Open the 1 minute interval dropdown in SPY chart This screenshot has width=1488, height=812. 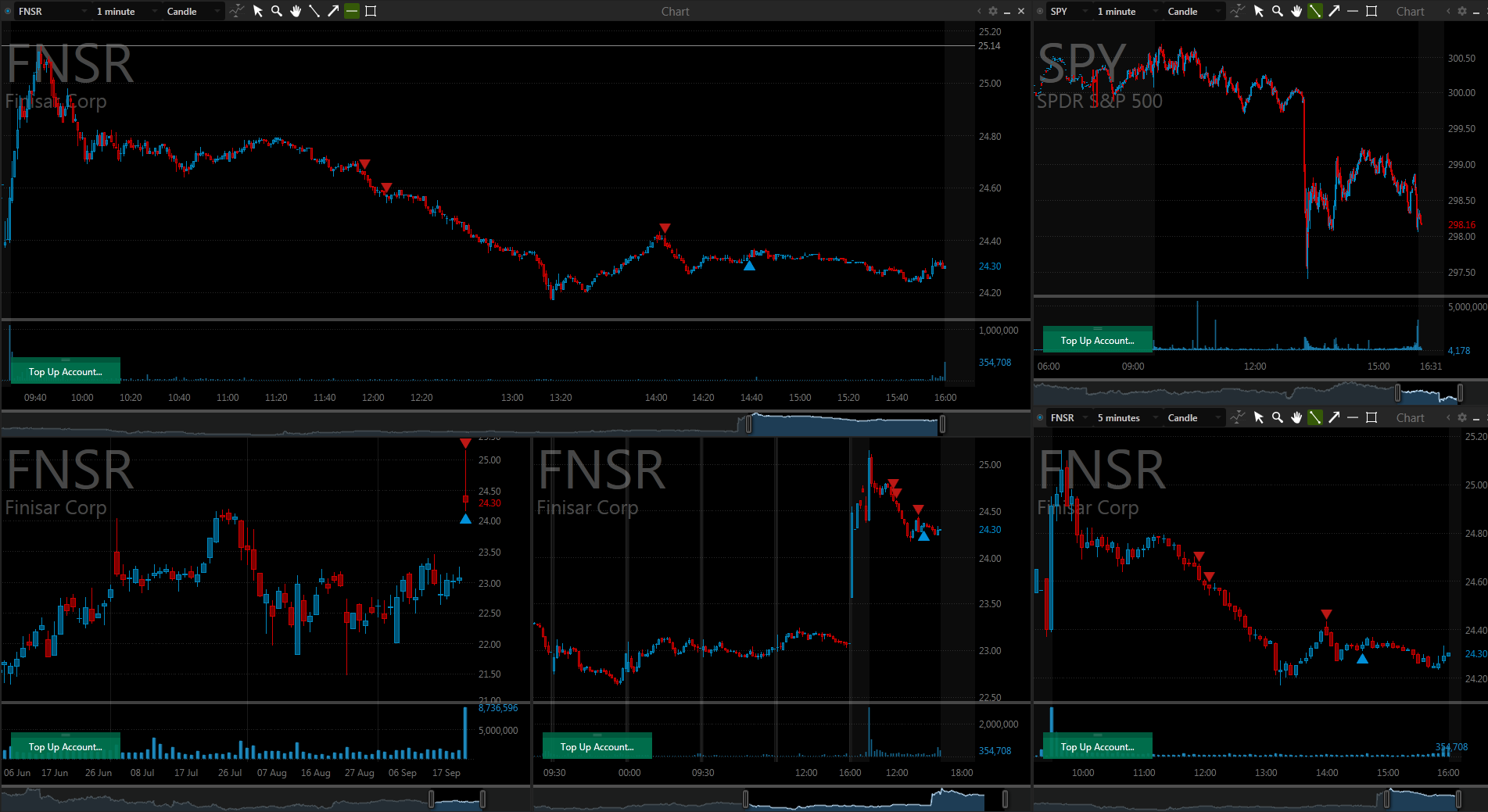pos(1126,11)
